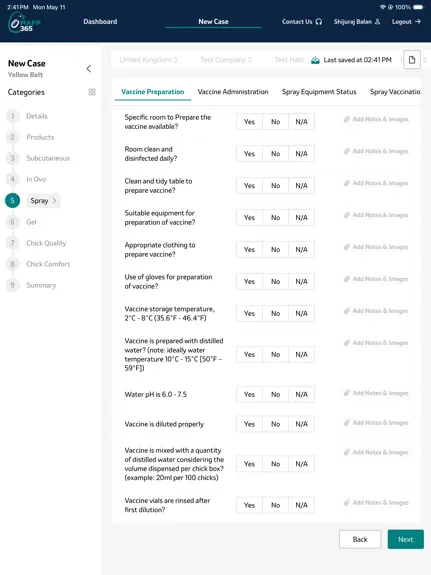
Task: Select N/A for Vaccine is diluted properly
Action: pos(302,424)
